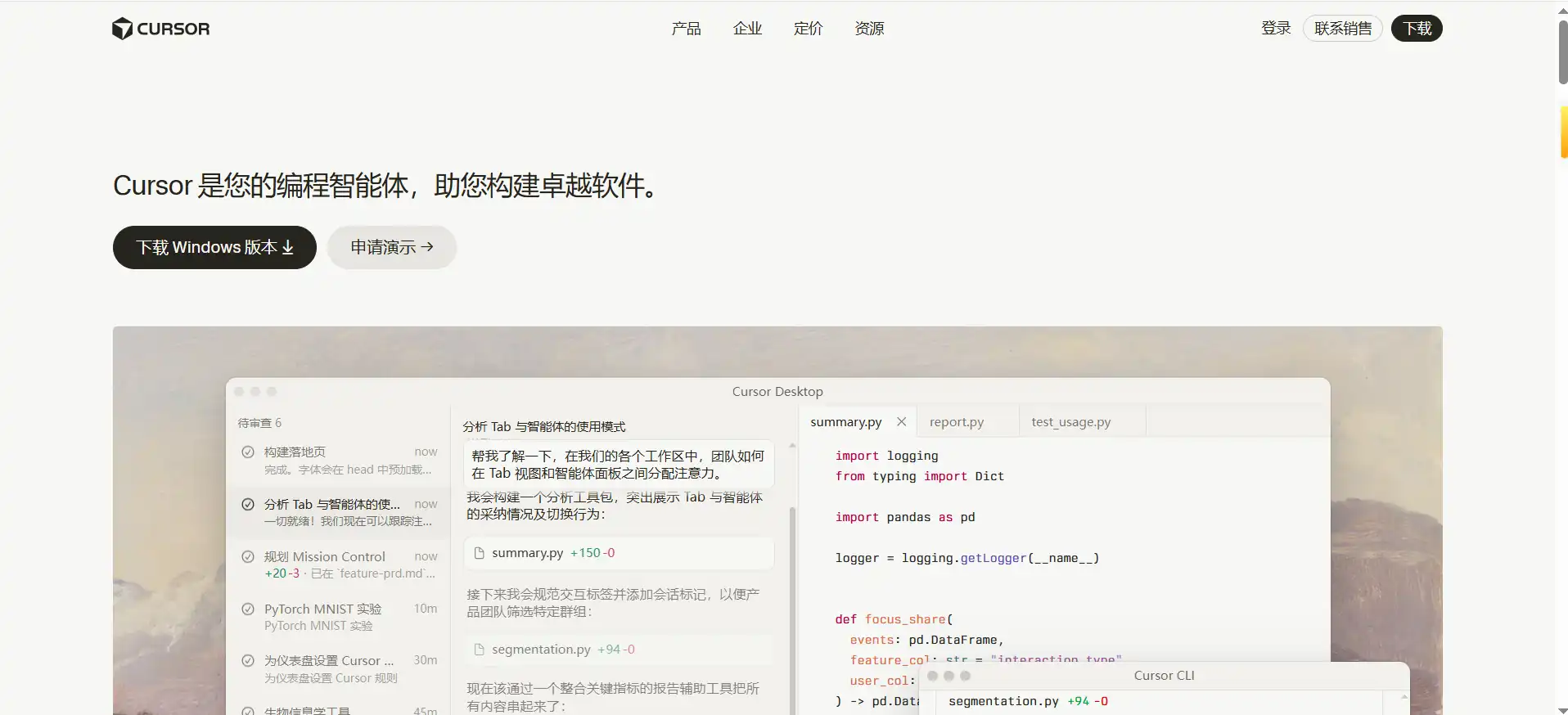This screenshot has height=715, width=1568.
Task: Click the 待审查 6 heading
Action: pyautogui.click(x=259, y=423)
